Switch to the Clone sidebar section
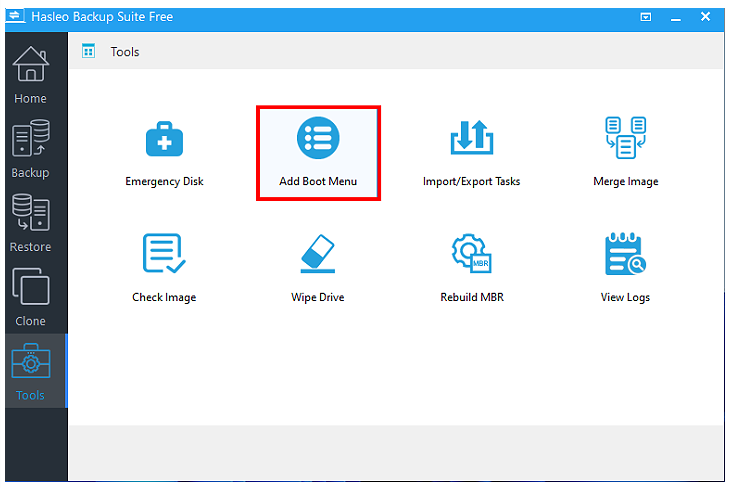Viewport: 736px width, 488px height. 31,297
